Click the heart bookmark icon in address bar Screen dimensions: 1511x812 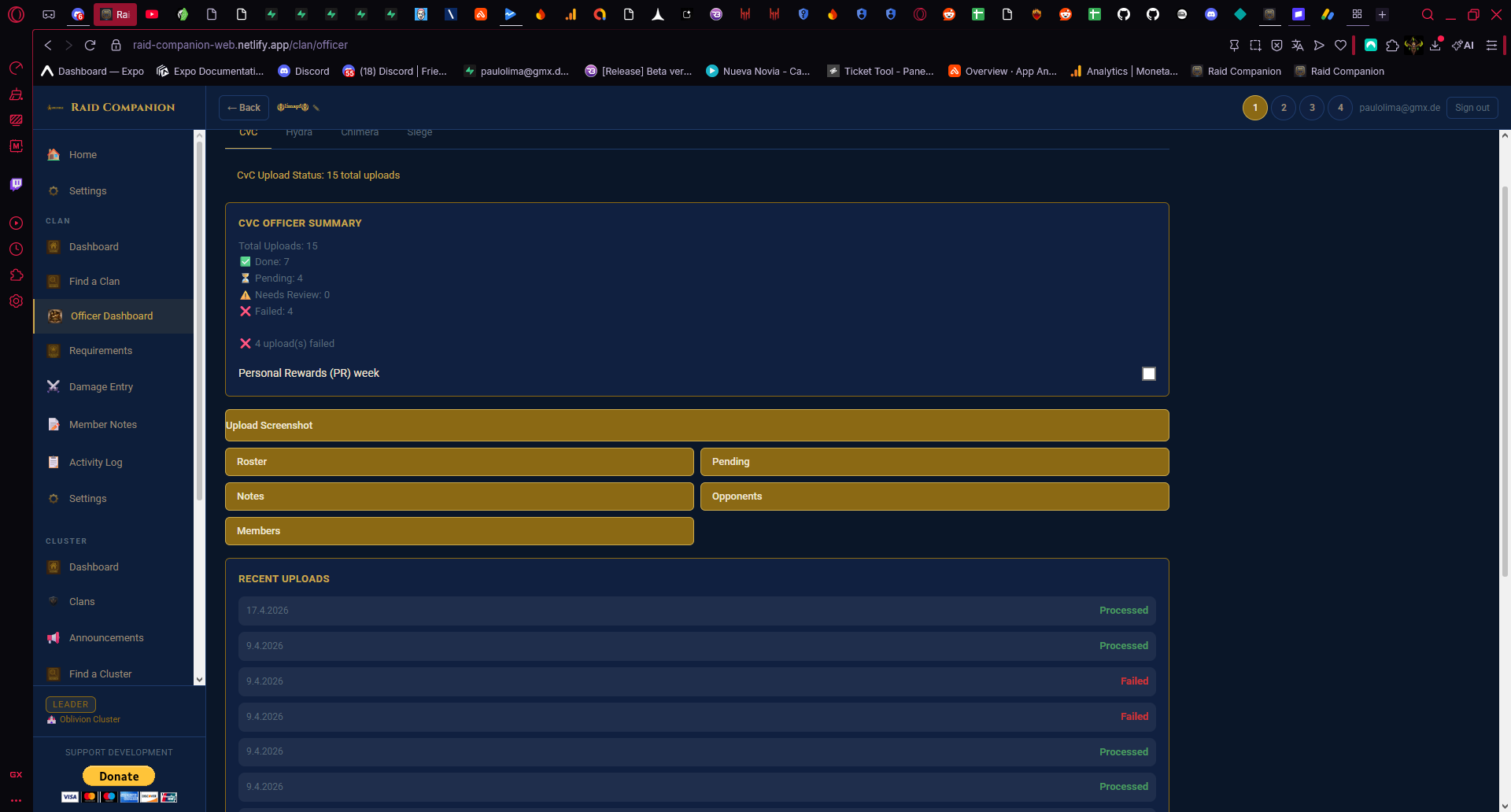pyautogui.click(x=1340, y=46)
